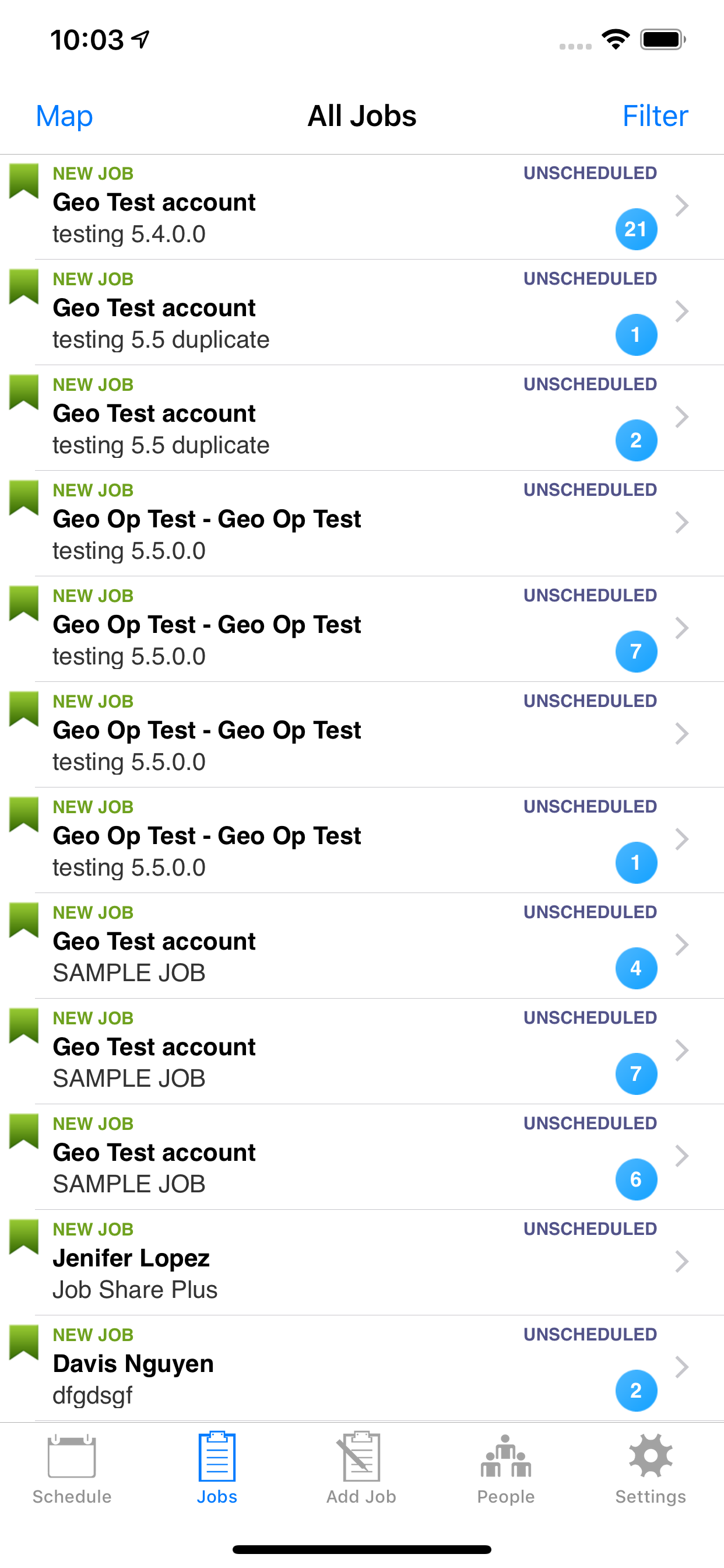Tap the Add Job clipboard icon
The width and height of the screenshot is (724, 1568).
point(361,1457)
